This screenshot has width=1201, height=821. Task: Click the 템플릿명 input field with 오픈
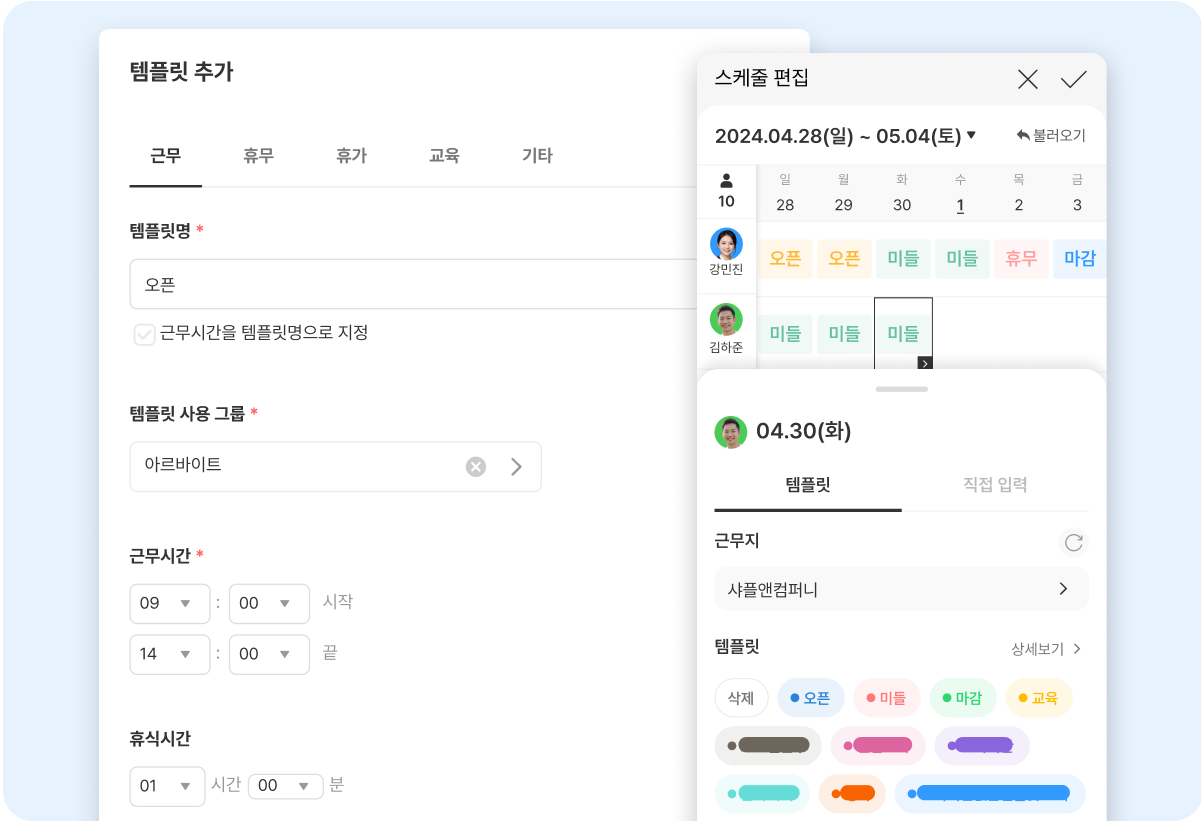click(x=413, y=284)
